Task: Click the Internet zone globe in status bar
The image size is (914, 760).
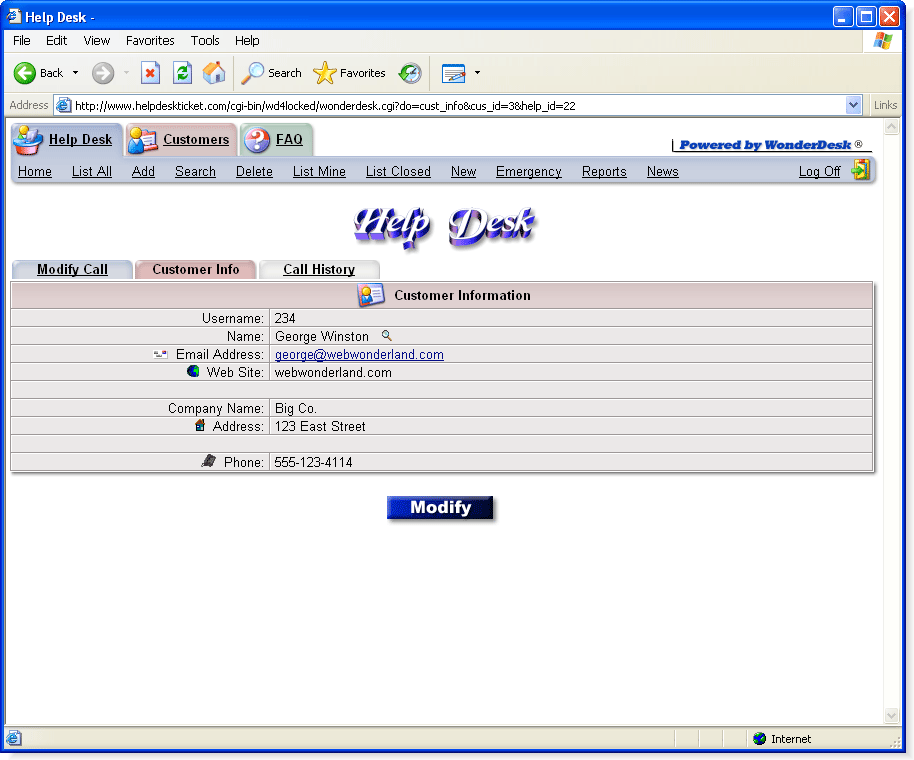Action: 759,738
